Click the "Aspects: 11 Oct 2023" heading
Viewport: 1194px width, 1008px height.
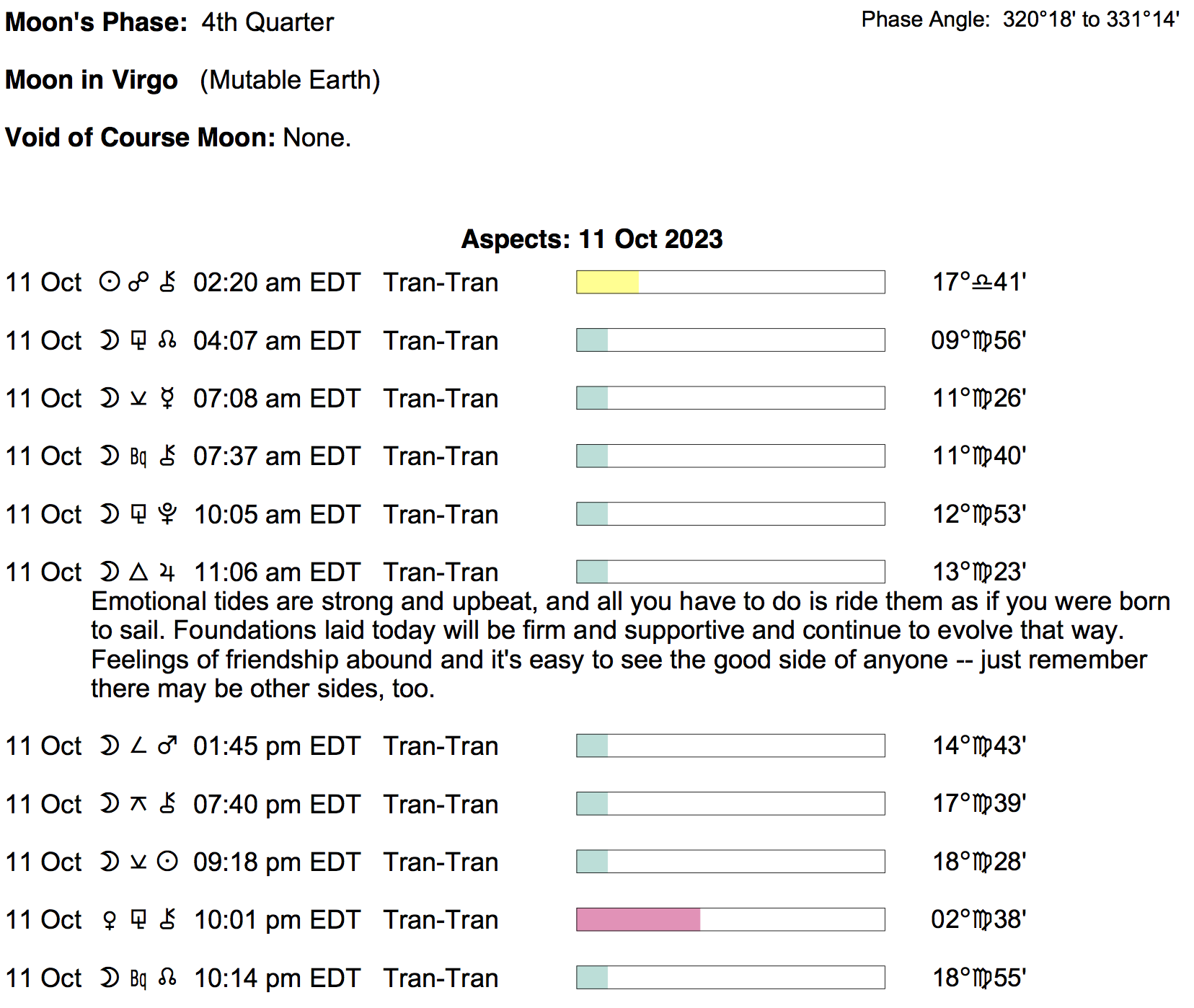point(592,239)
